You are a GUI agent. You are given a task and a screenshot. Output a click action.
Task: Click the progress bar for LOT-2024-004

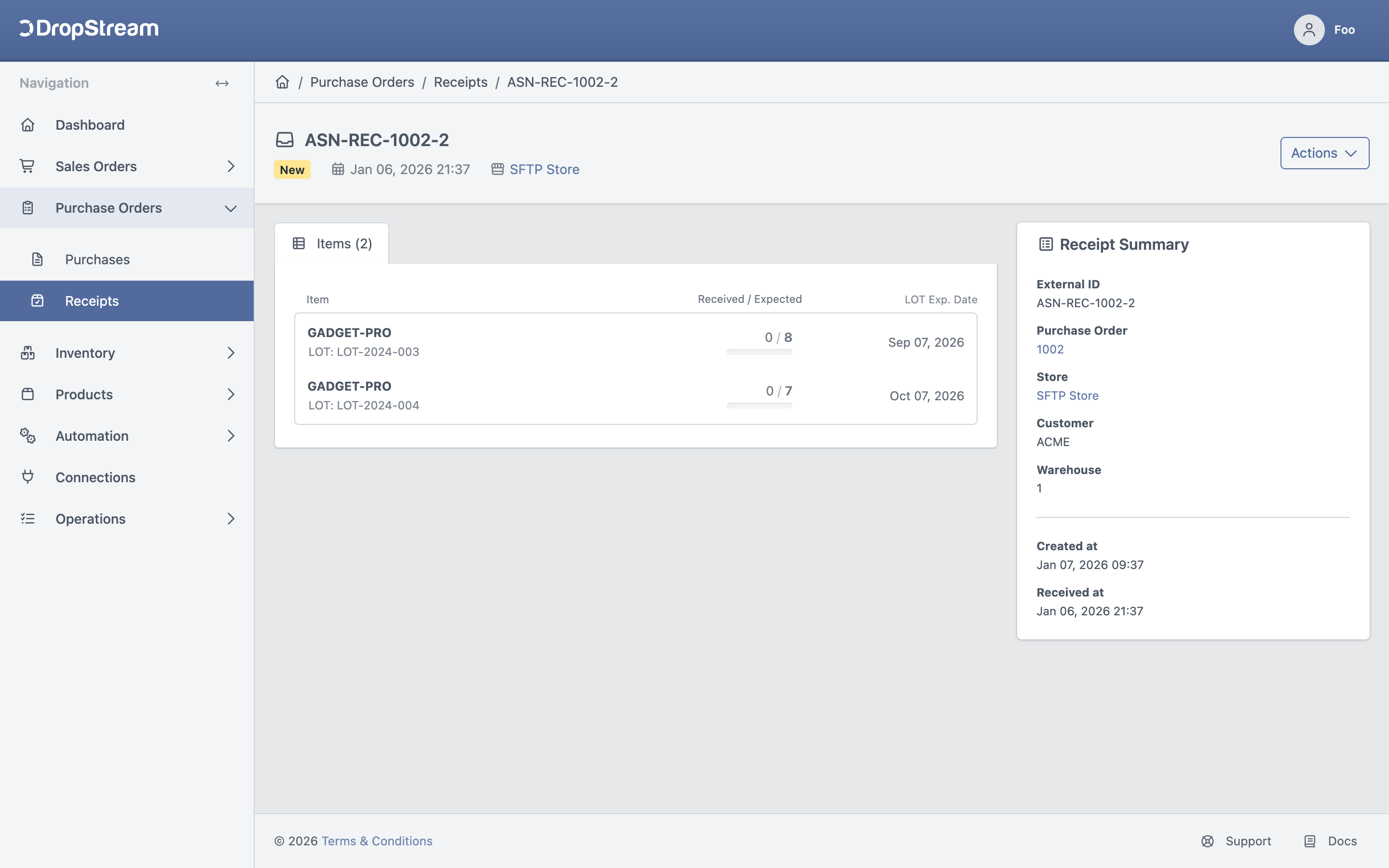tap(759, 405)
